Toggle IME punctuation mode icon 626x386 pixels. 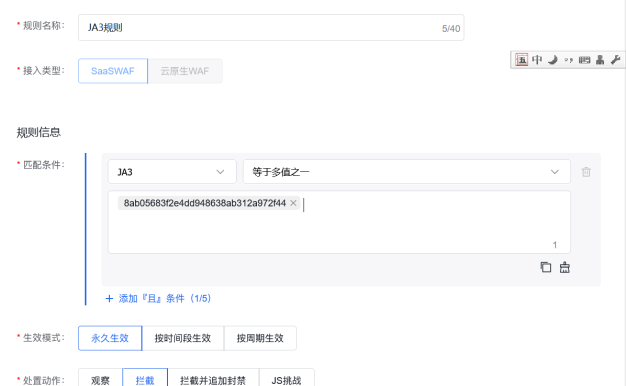569,60
